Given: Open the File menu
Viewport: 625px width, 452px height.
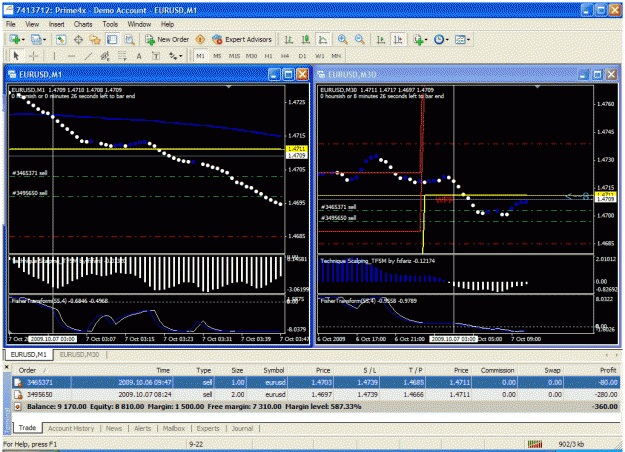Looking at the screenshot, I should 11,24.
